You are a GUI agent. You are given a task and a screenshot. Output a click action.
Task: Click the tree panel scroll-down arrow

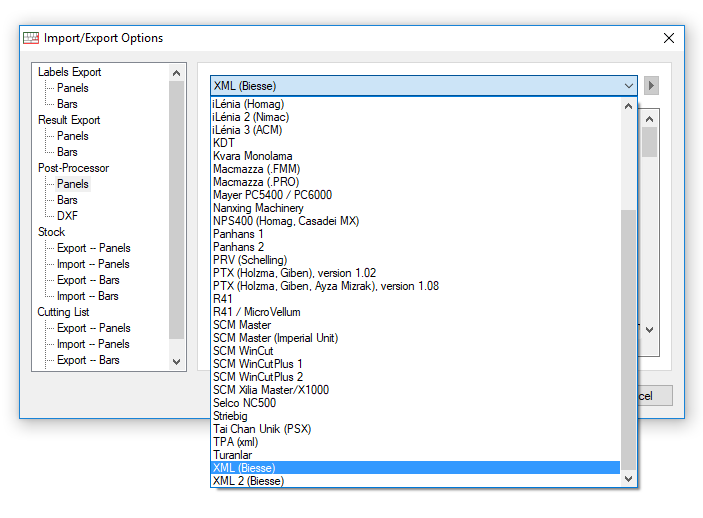pos(177,361)
